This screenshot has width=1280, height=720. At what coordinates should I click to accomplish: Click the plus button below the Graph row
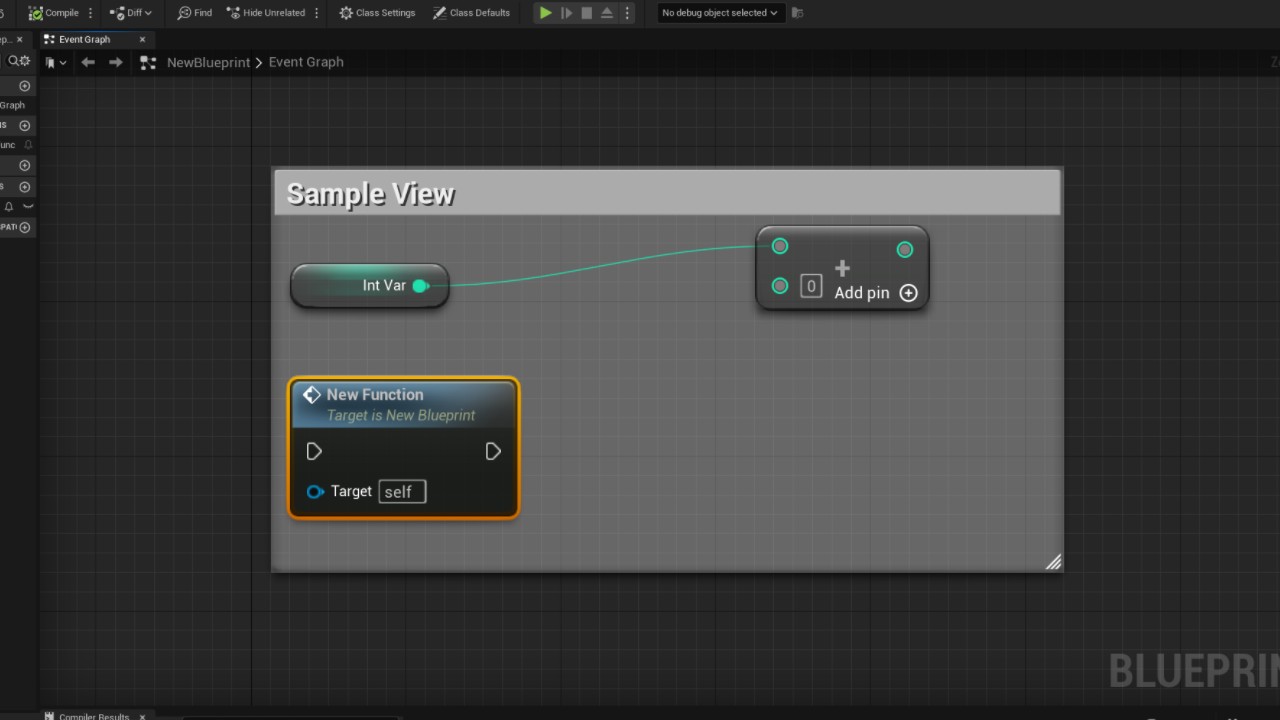[25, 125]
